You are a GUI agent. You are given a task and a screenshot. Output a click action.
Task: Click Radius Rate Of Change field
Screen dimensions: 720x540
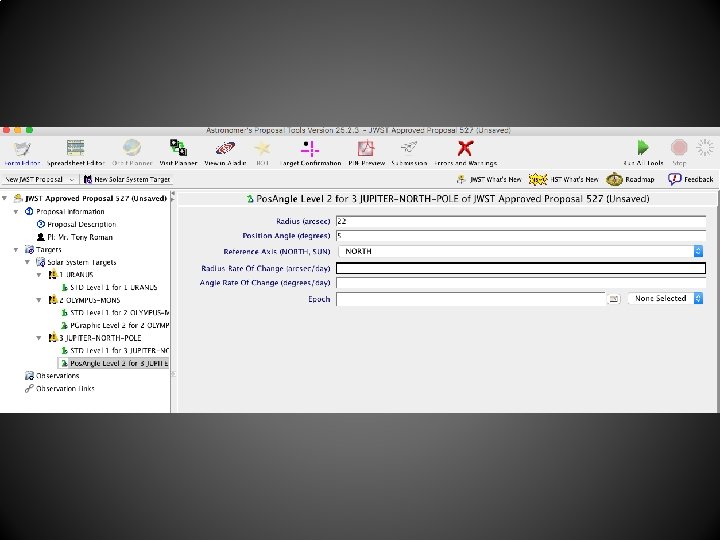click(521, 268)
